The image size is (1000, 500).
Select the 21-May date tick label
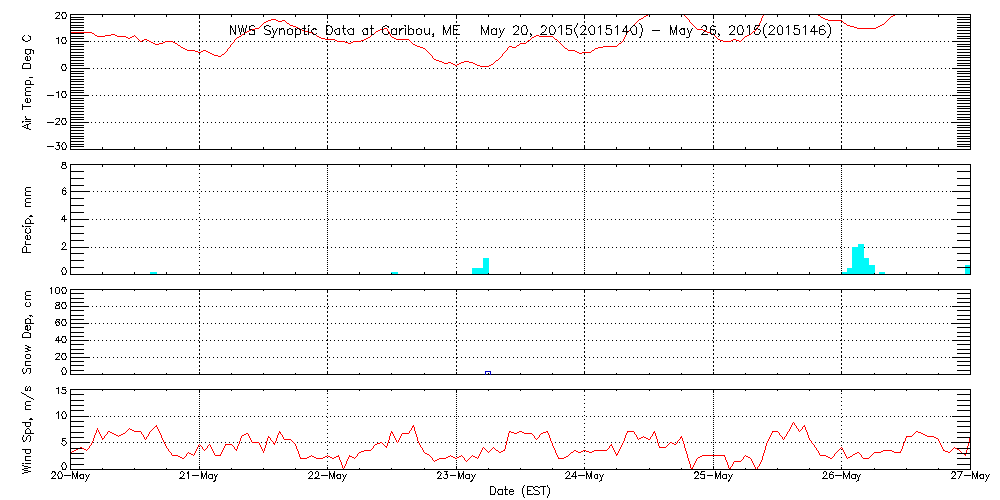coord(200,477)
